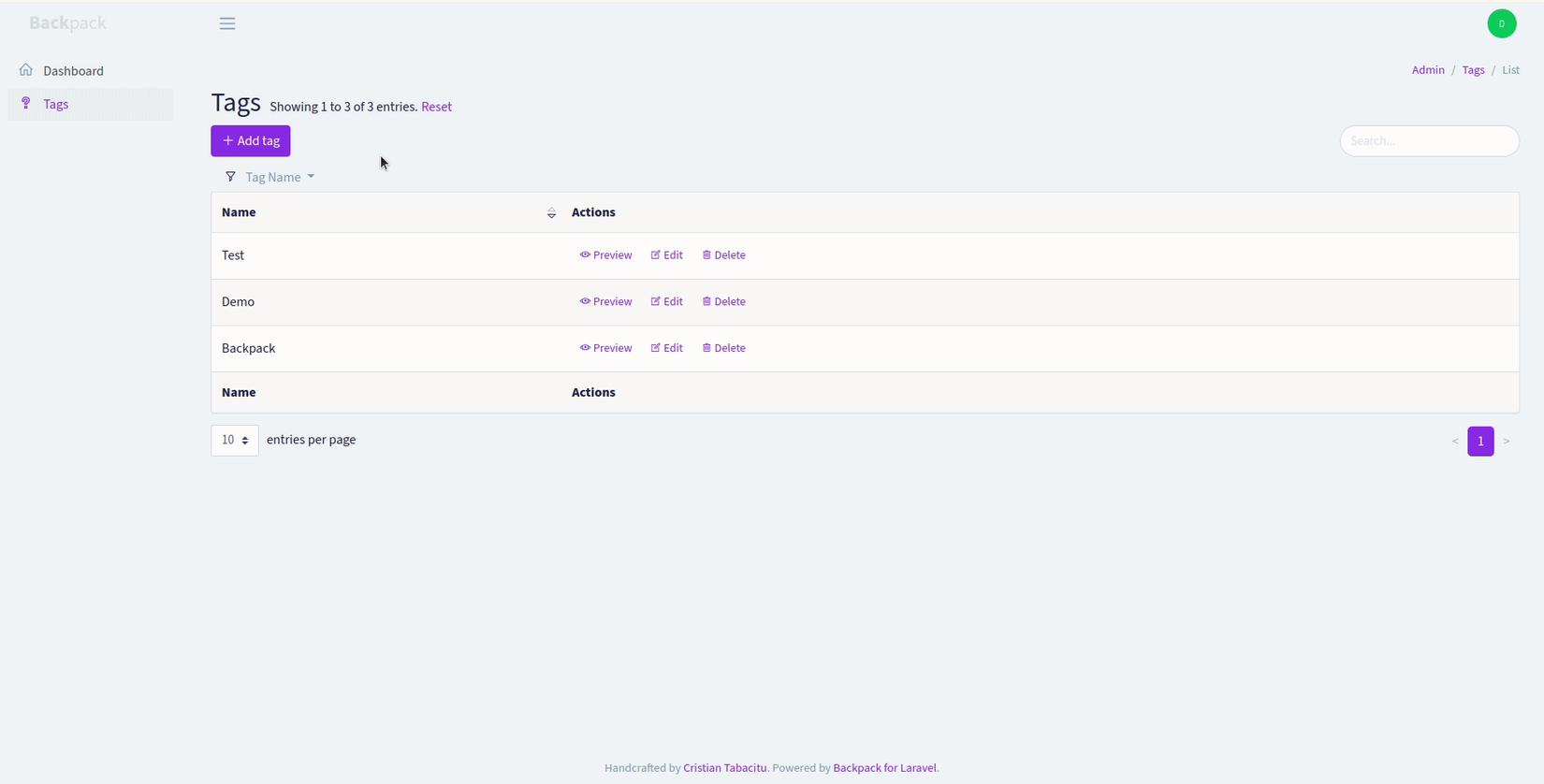Viewport: 1544px width, 784px height.
Task: Open the Dashboard sidebar item
Action: pyautogui.click(x=91, y=70)
